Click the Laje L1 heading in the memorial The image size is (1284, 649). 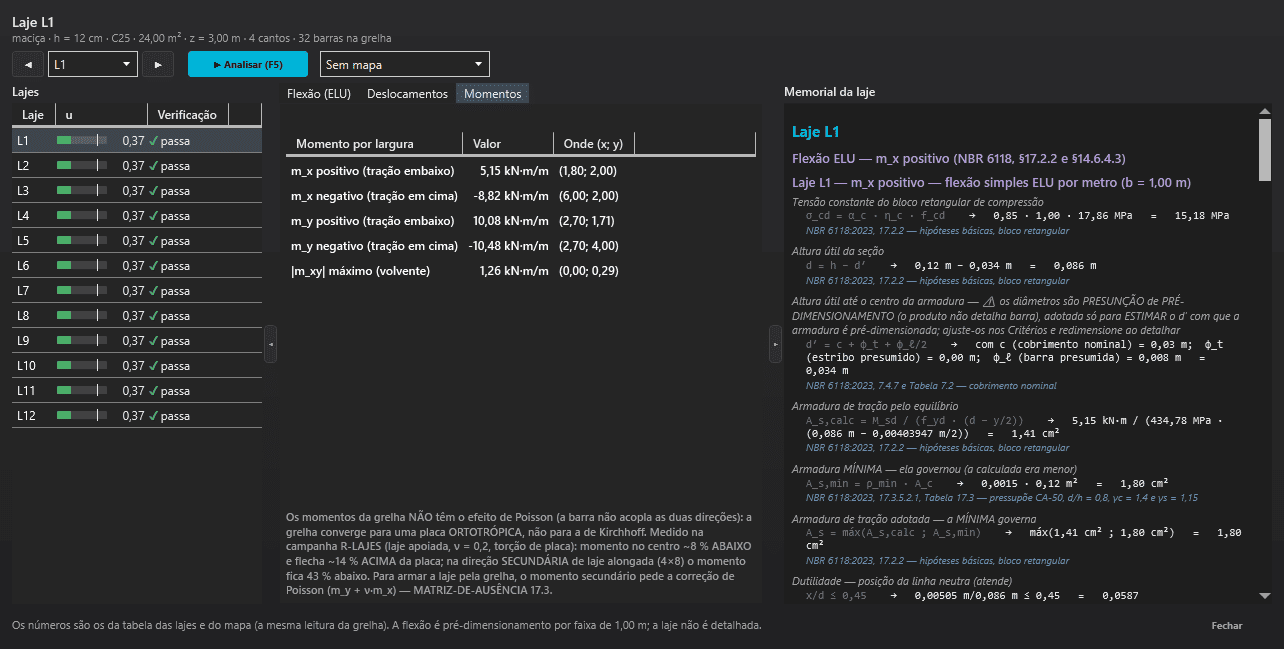(x=816, y=132)
